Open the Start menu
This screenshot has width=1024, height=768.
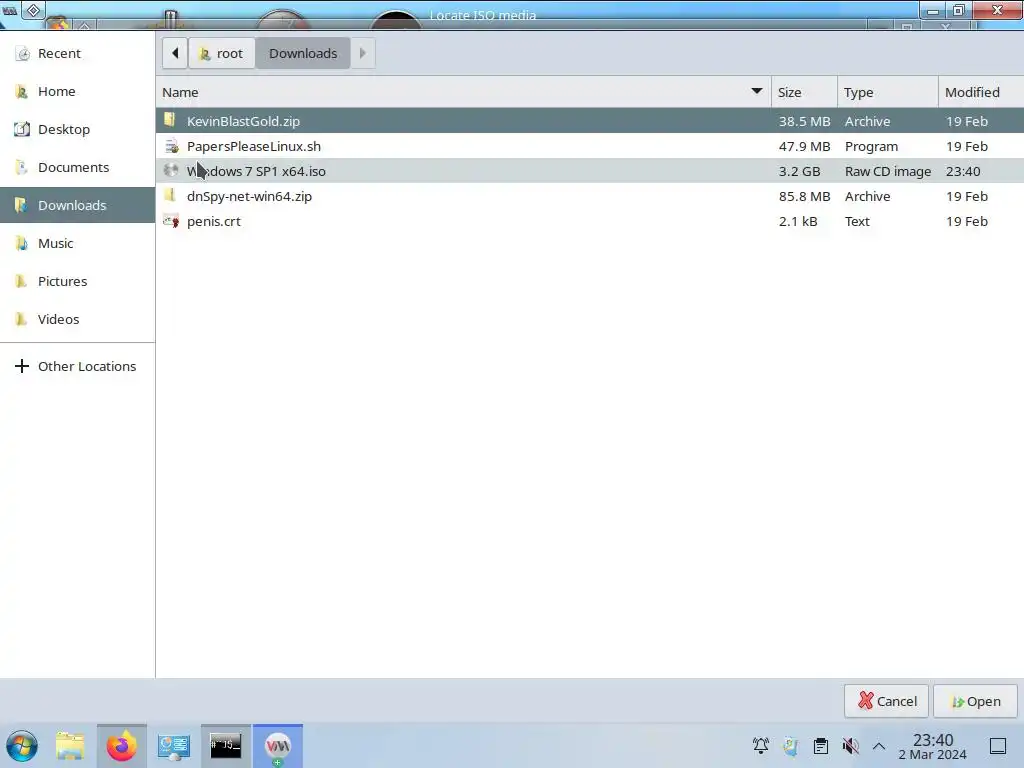click(22, 746)
